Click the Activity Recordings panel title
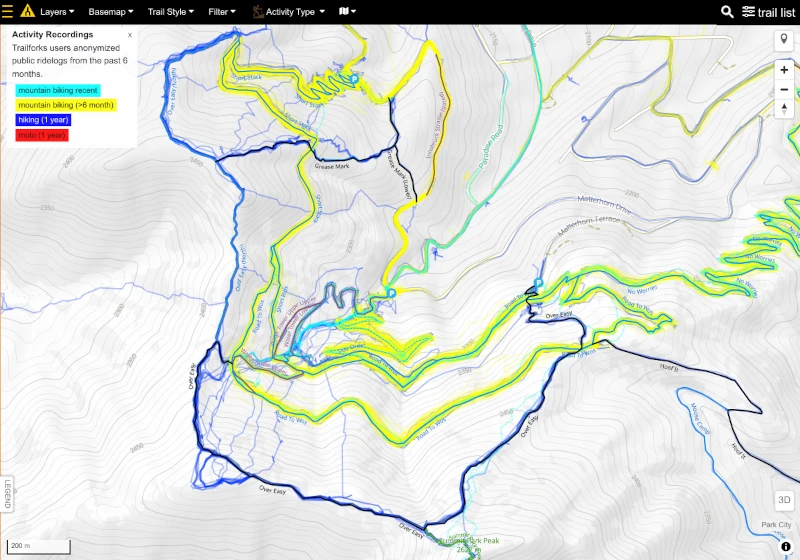This screenshot has width=800, height=560. [53, 35]
